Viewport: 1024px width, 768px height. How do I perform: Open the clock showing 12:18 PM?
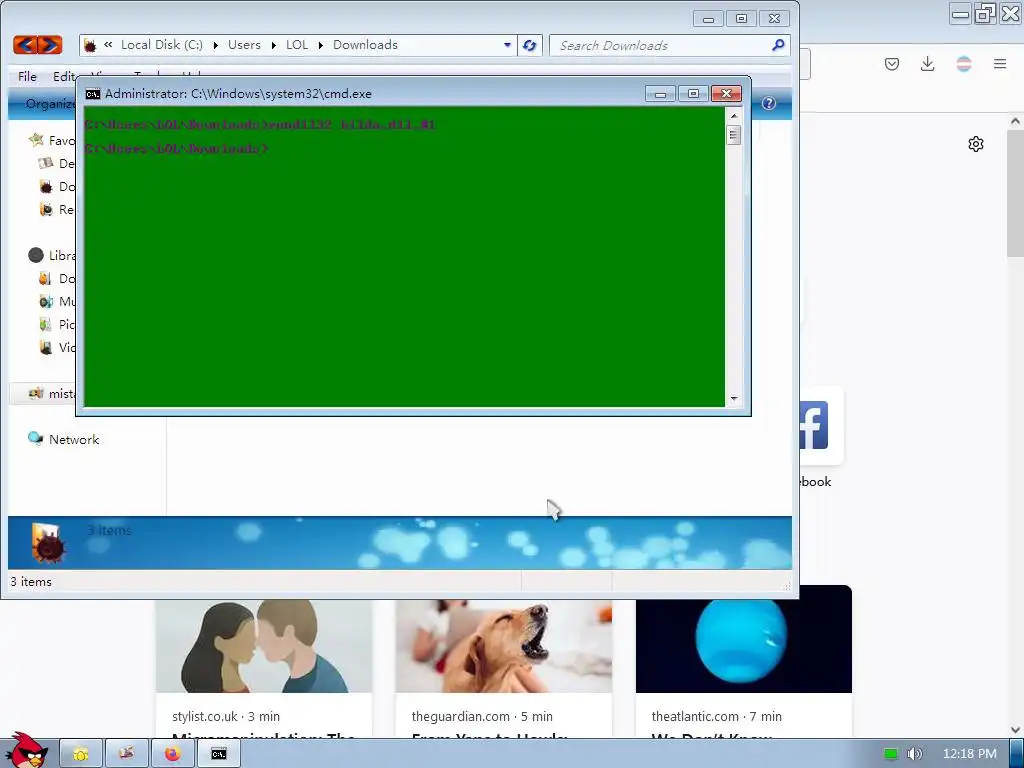(970, 754)
